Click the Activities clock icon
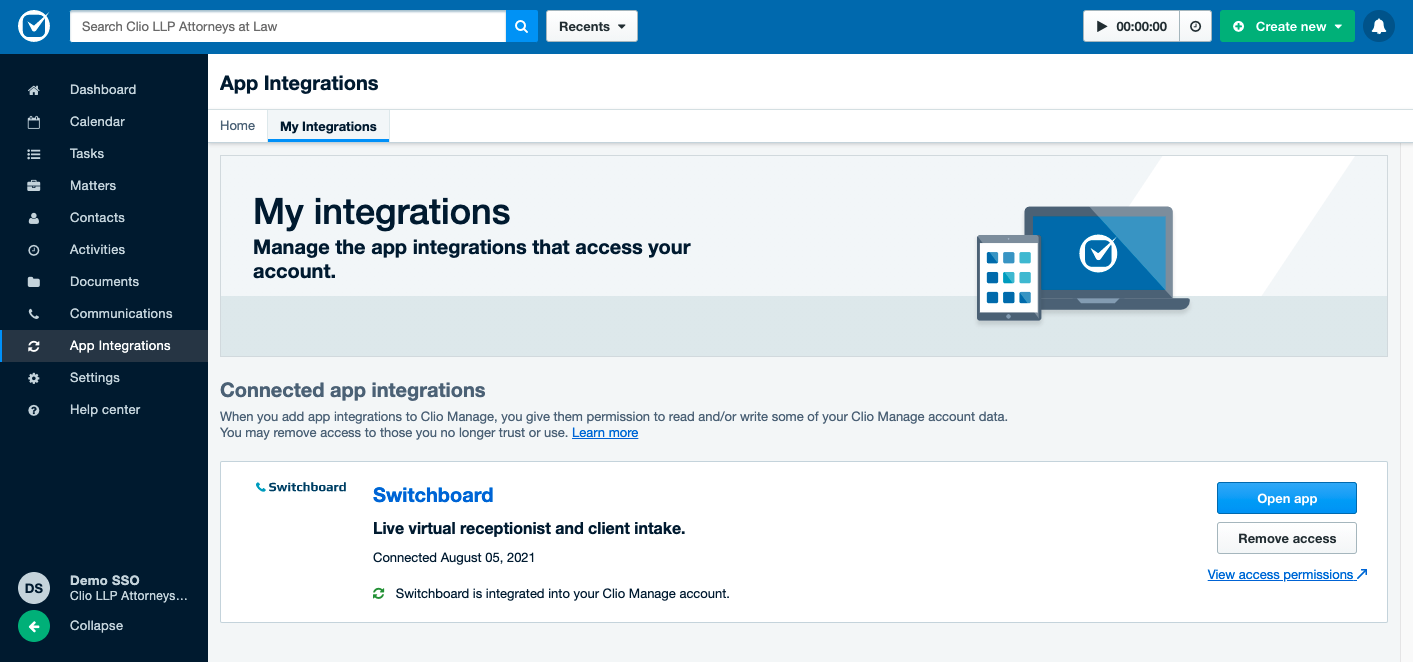This screenshot has height=662, width=1413. [x=34, y=250]
